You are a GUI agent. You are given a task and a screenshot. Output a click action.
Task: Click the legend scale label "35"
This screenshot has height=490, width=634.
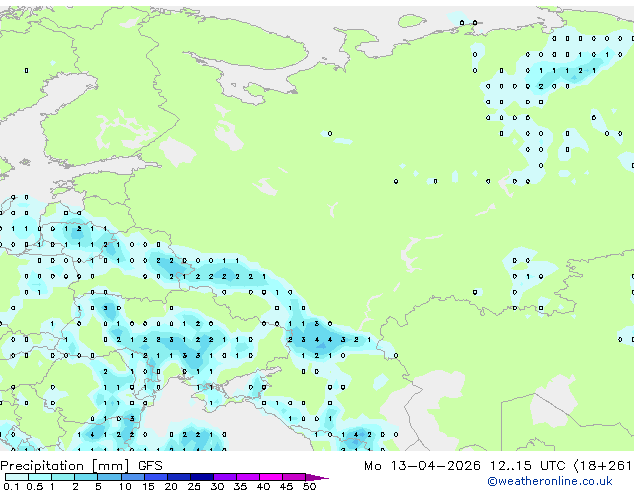click(x=240, y=486)
